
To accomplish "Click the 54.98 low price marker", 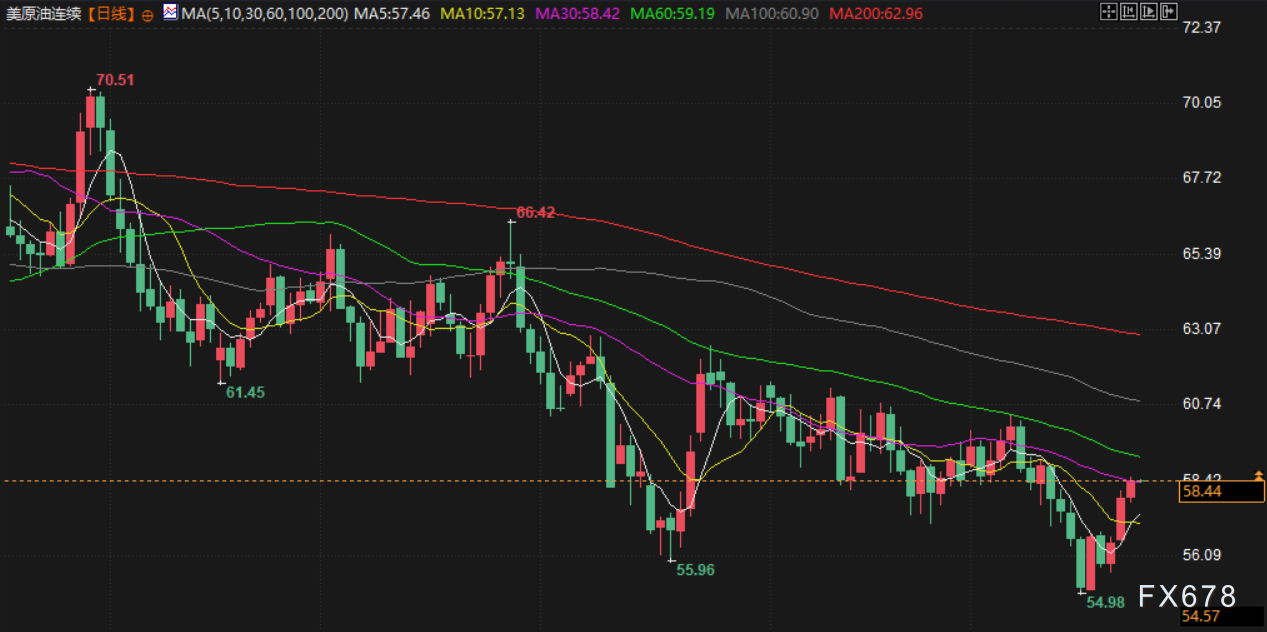I will coord(1105,602).
